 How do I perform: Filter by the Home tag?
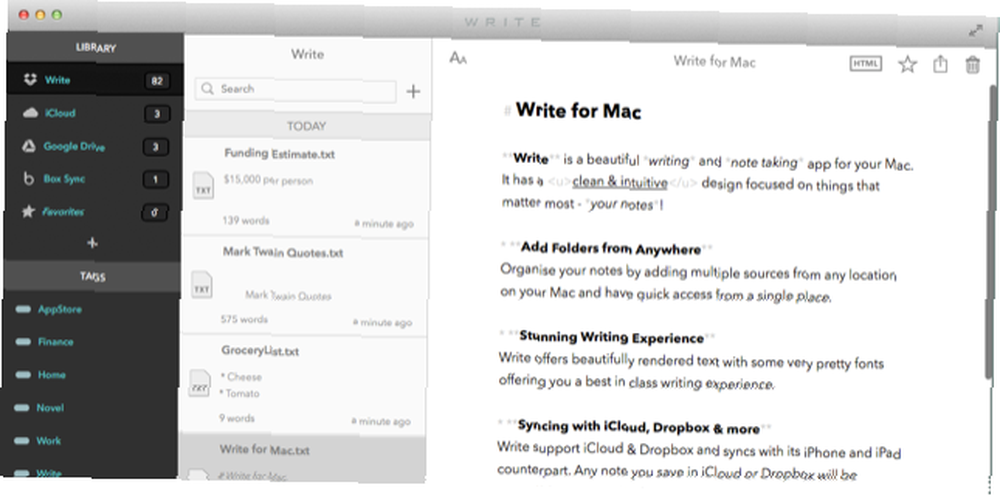52,375
